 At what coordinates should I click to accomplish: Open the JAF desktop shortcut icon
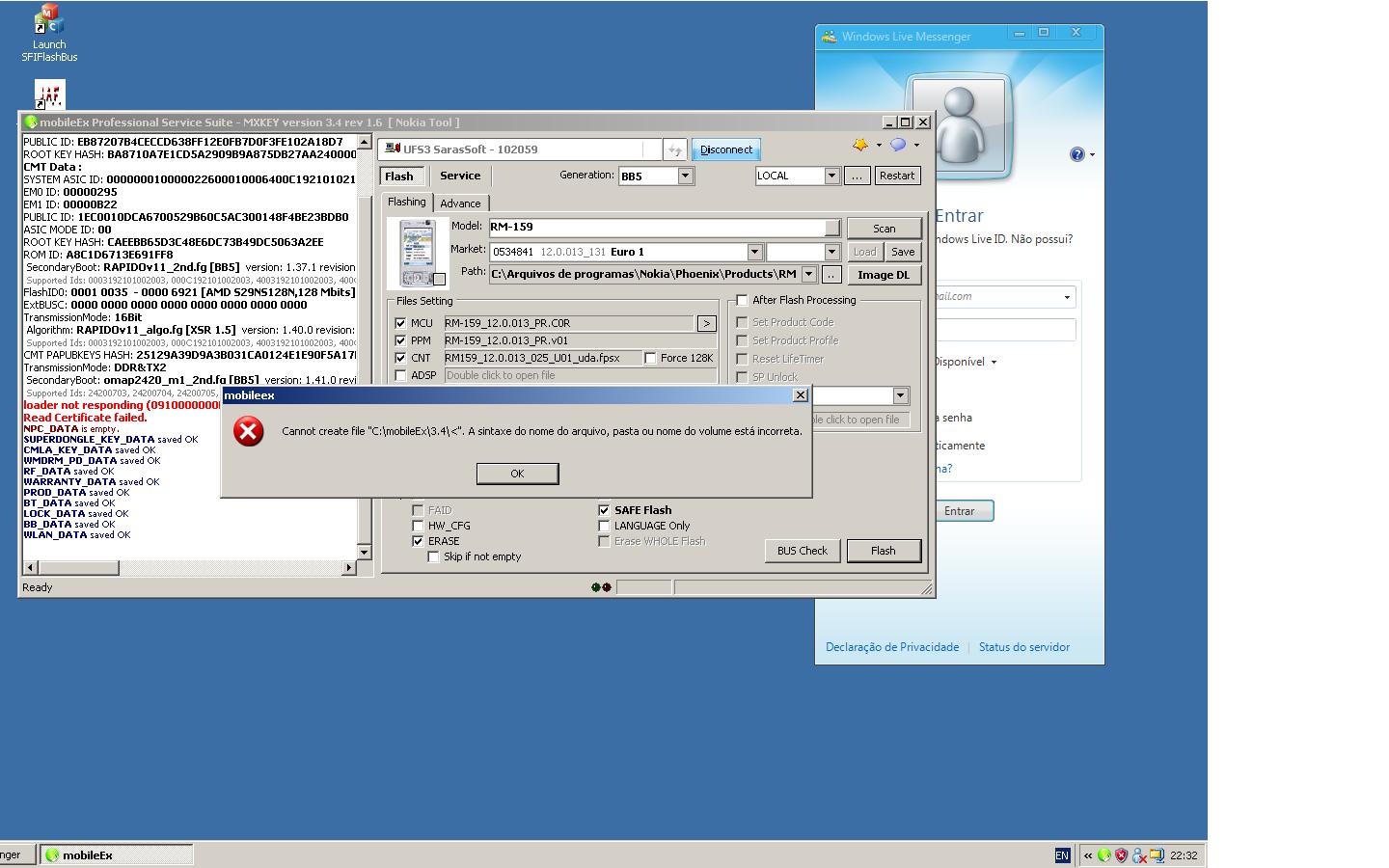tap(49, 95)
